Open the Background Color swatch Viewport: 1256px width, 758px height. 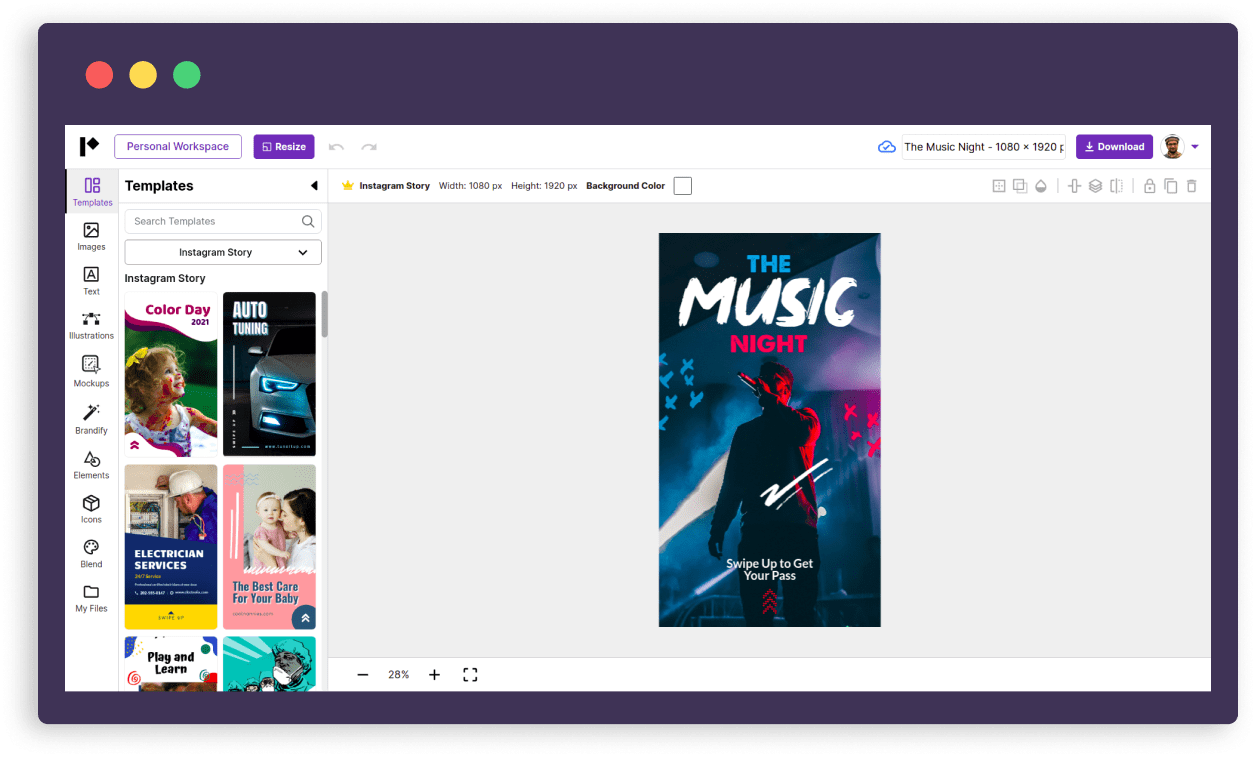click(683, 186)
